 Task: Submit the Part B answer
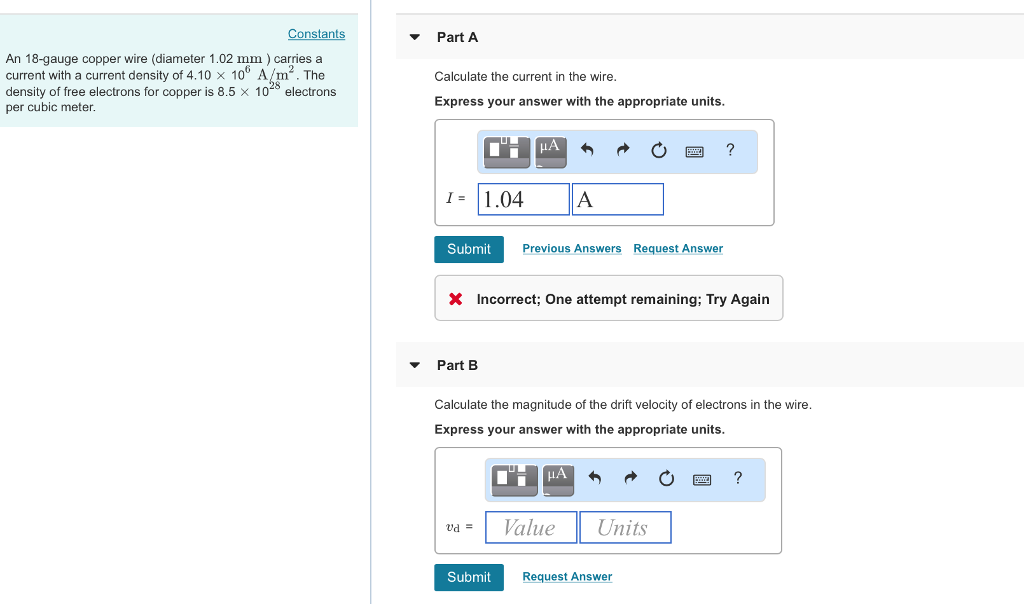468,577
